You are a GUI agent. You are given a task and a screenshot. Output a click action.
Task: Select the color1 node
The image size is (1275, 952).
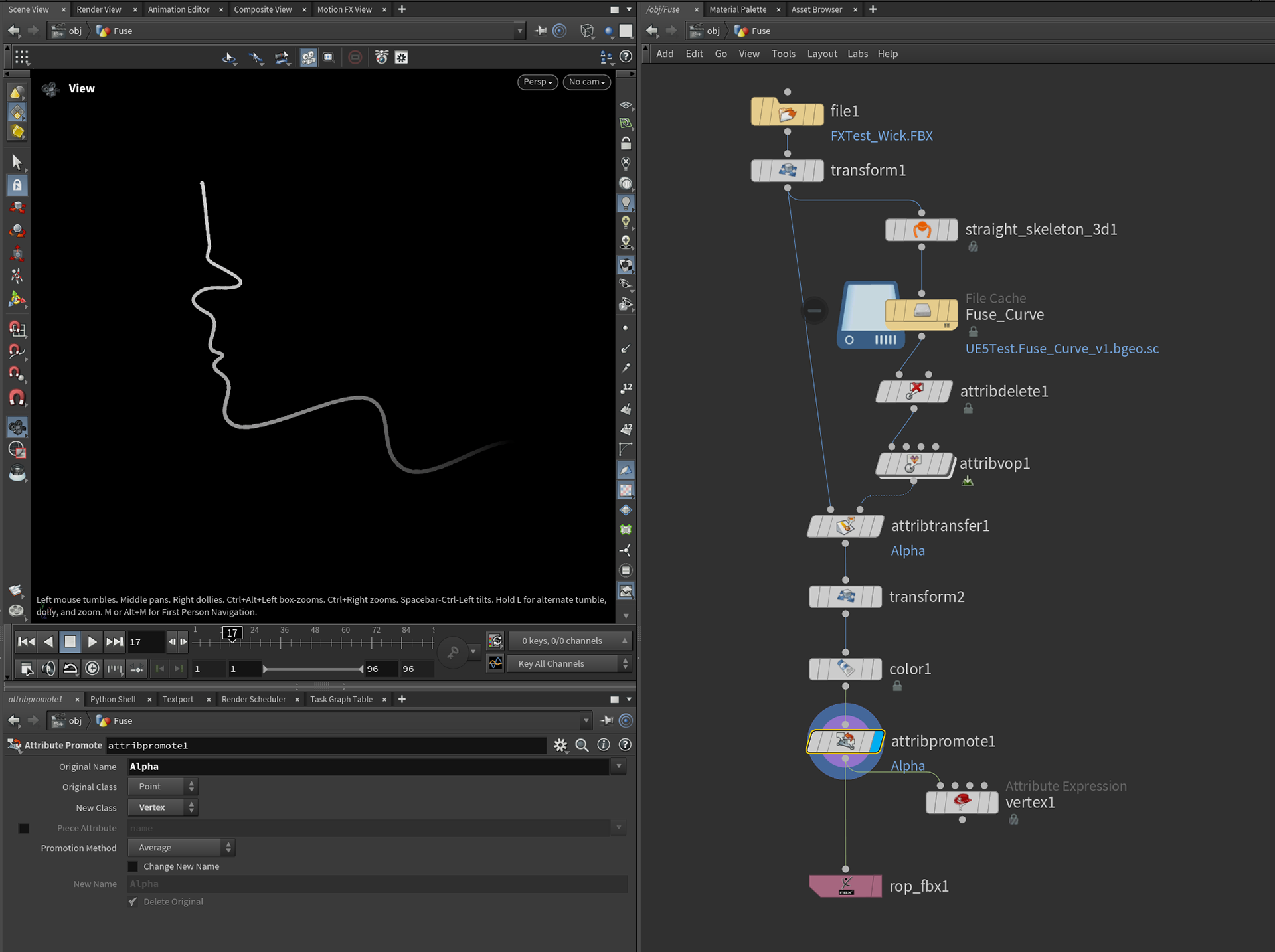845,669
